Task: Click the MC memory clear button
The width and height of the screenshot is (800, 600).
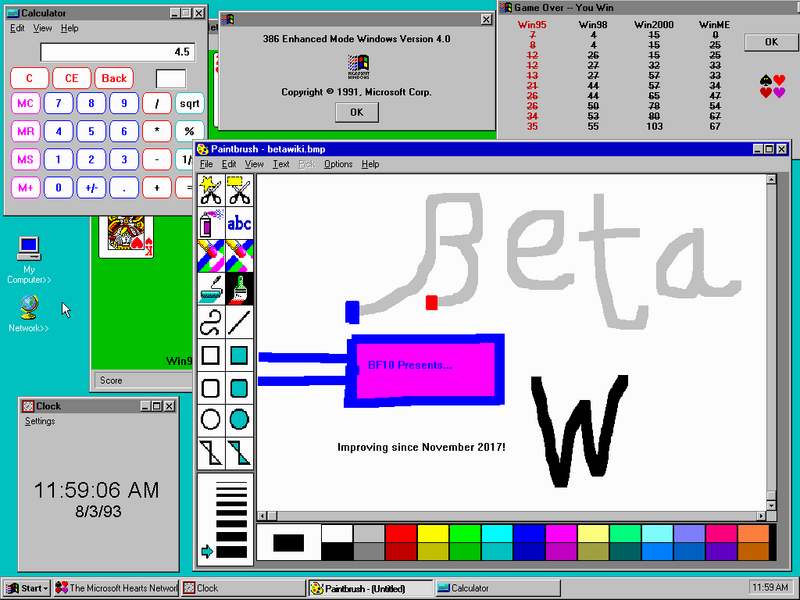Action: (x=26, y=104)
